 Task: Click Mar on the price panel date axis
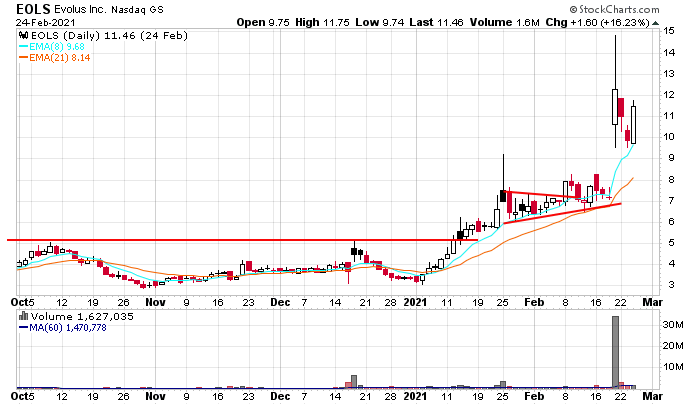[653, 302]
